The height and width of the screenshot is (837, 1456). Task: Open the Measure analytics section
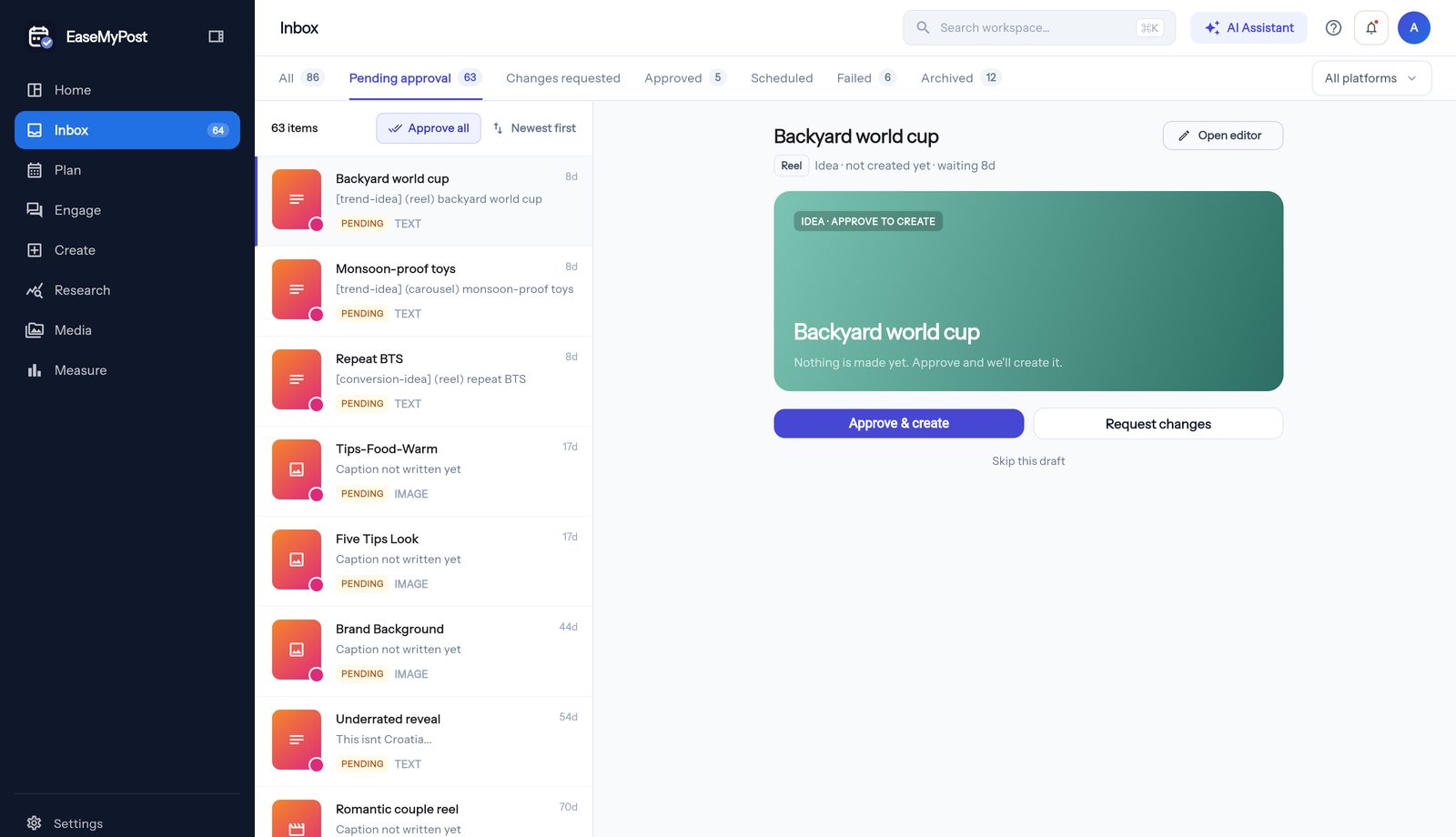pyautogui.click(x=127, y=370)
